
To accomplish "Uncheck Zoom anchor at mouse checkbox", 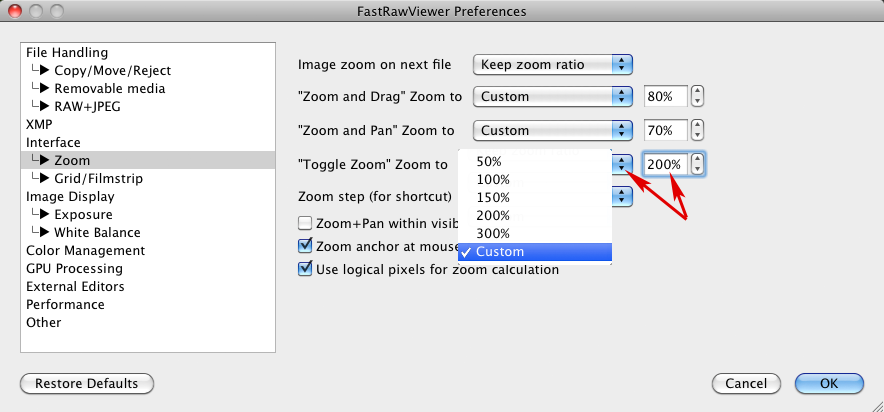I will point(306,246).
